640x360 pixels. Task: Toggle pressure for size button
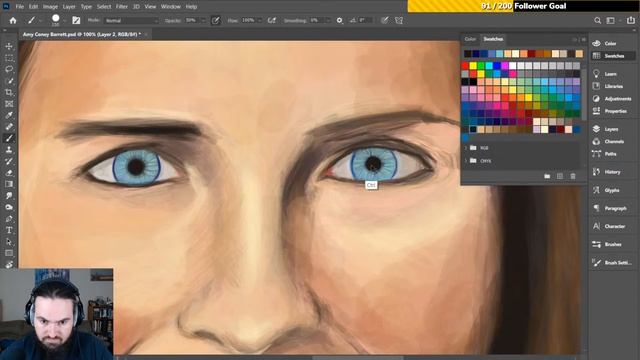coord(384,20)
